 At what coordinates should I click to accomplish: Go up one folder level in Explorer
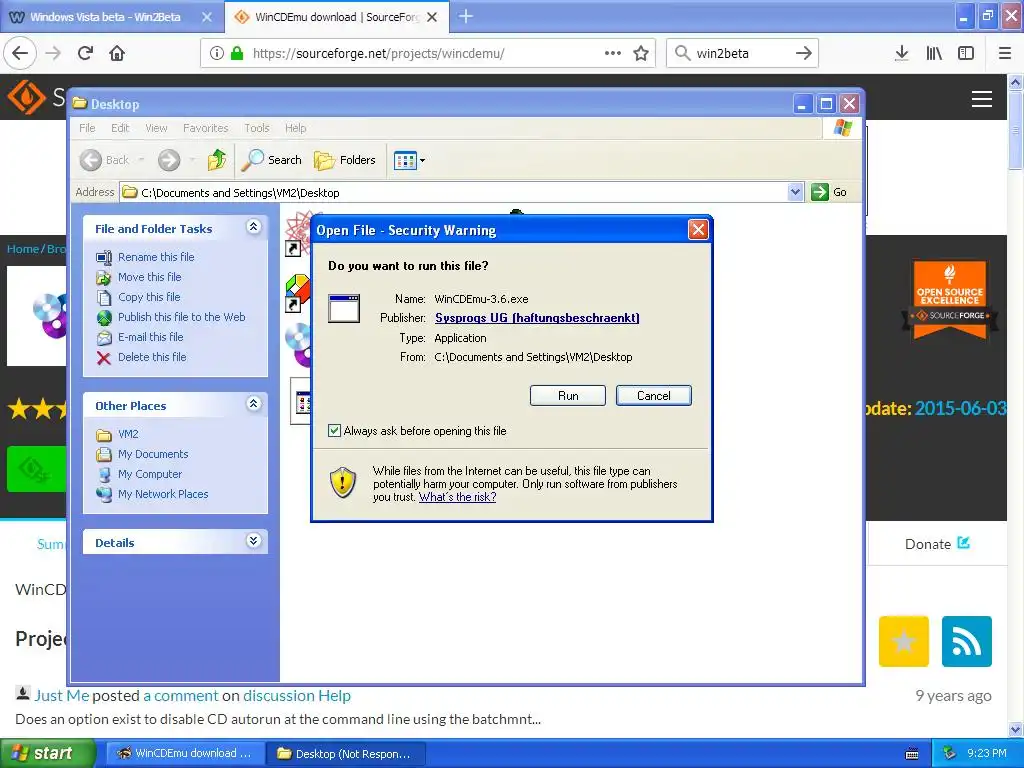coord(217,160)
